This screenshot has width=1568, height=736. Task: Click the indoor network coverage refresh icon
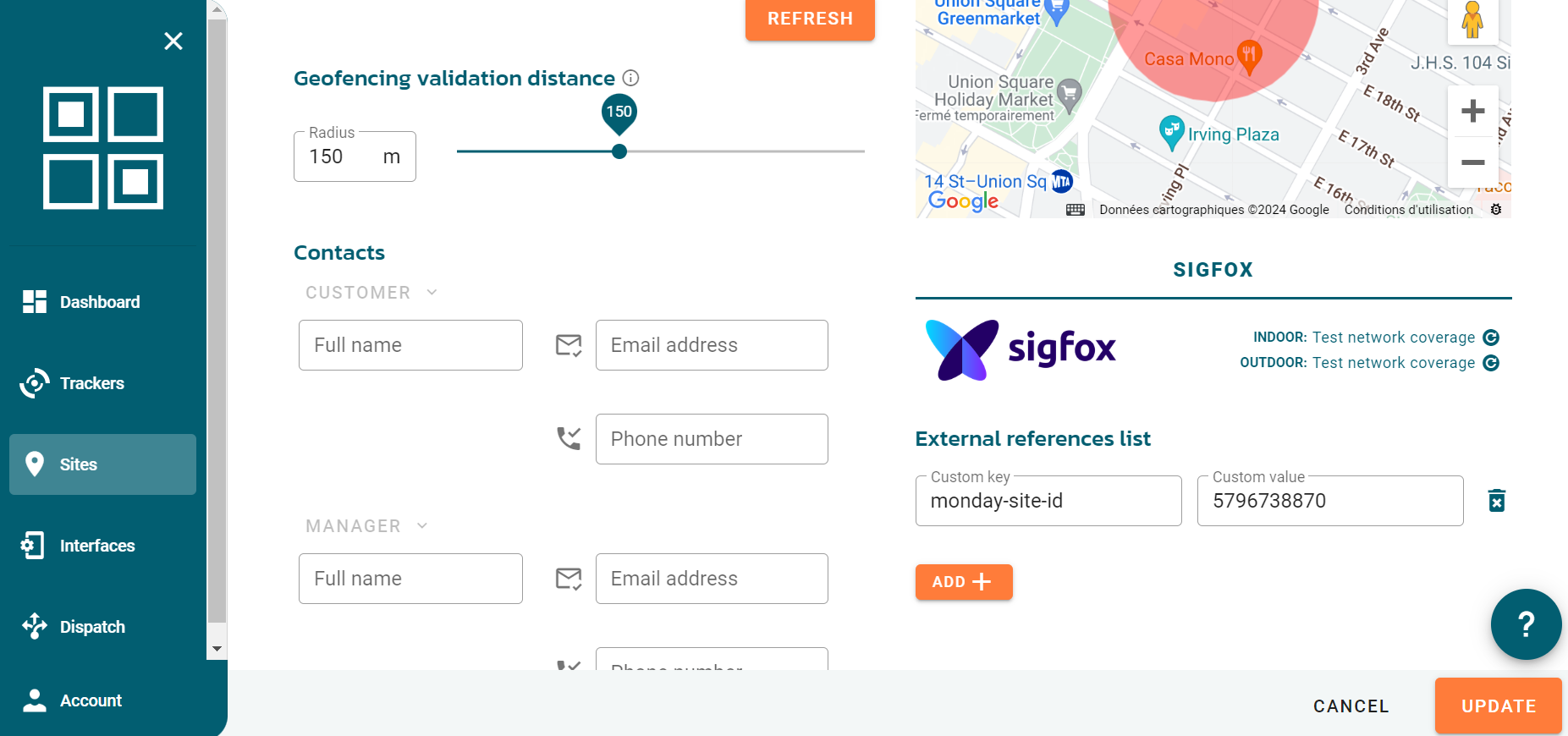pyautogui.click(x=1491, y=338)
